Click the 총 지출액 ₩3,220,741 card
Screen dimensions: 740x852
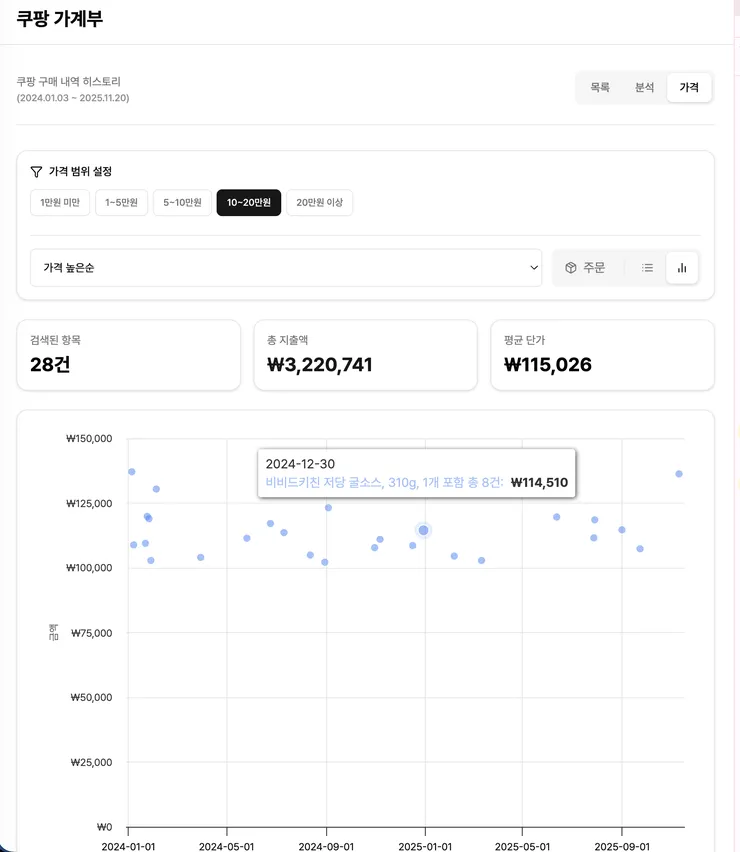366,355
